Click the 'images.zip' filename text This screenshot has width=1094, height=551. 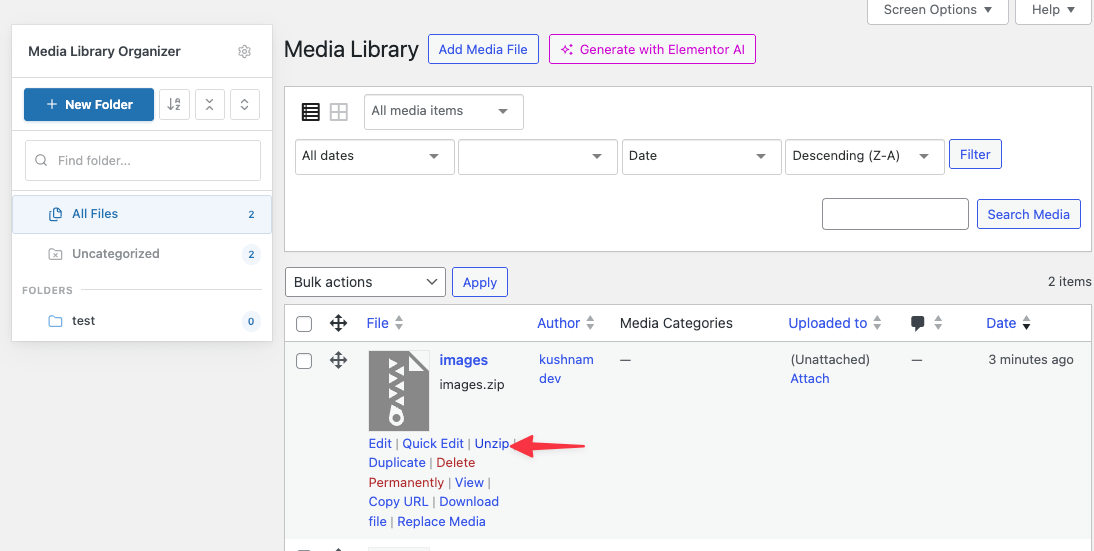click(x=472, y=384)
